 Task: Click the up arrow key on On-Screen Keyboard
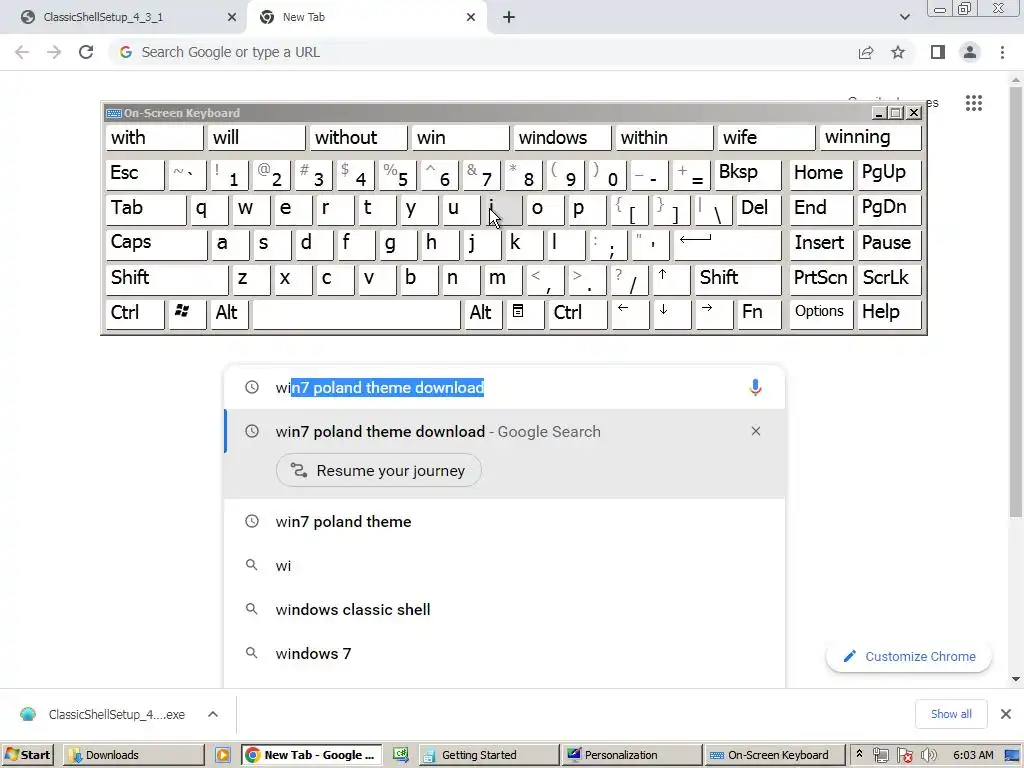[x=671, y=280]
